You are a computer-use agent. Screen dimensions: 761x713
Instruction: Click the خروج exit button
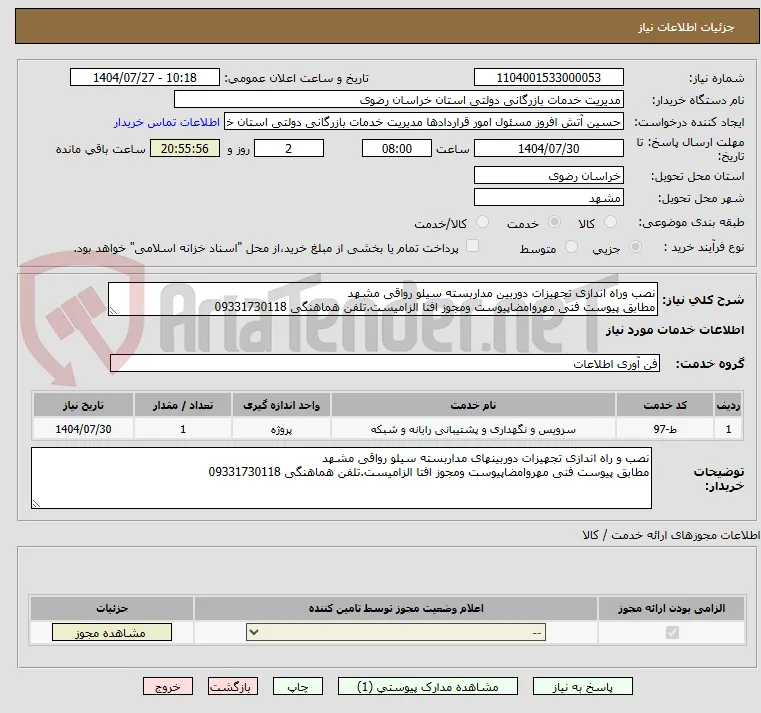(x=168, y=686)
